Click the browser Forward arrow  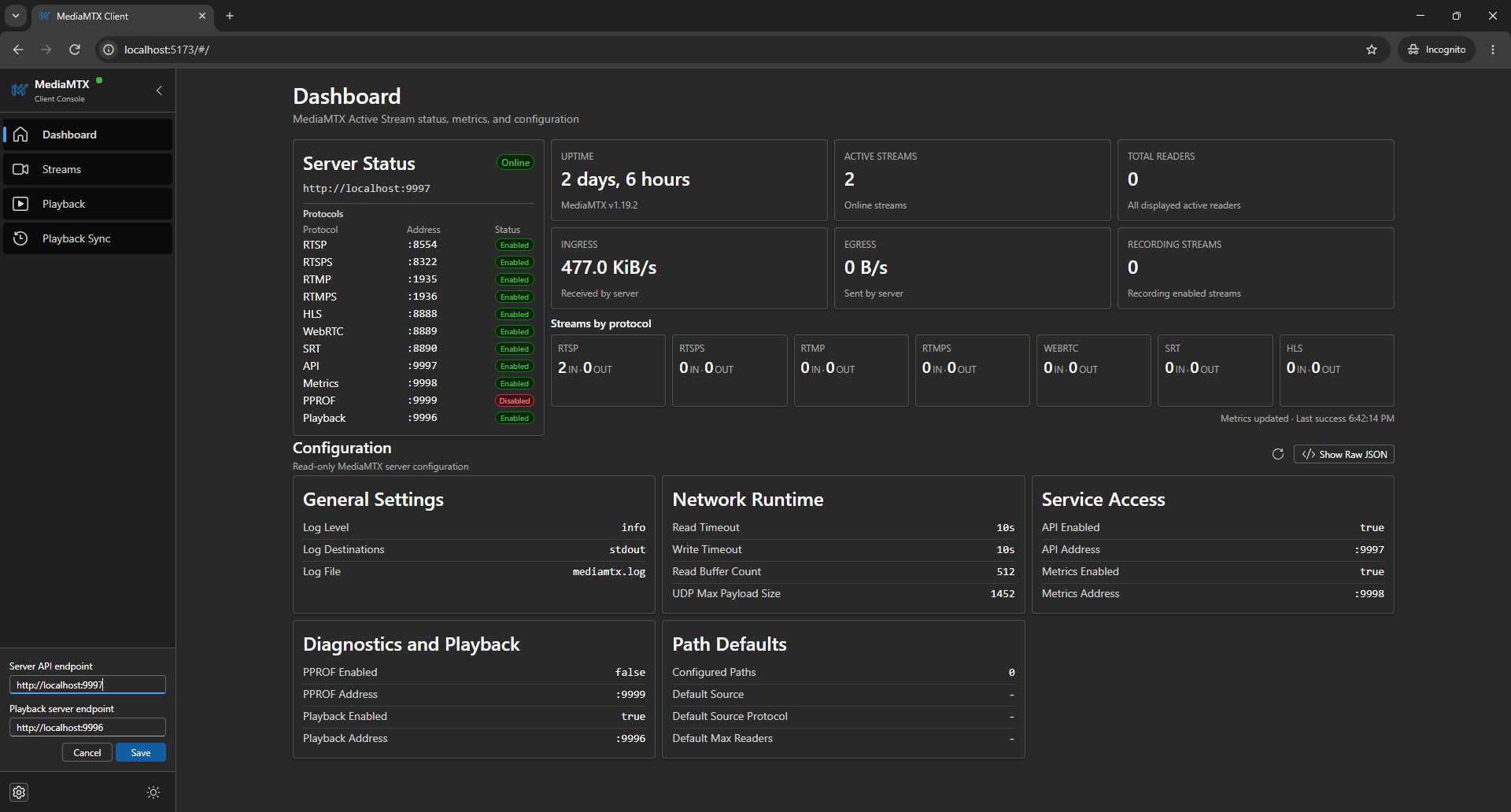pos(46,50)
